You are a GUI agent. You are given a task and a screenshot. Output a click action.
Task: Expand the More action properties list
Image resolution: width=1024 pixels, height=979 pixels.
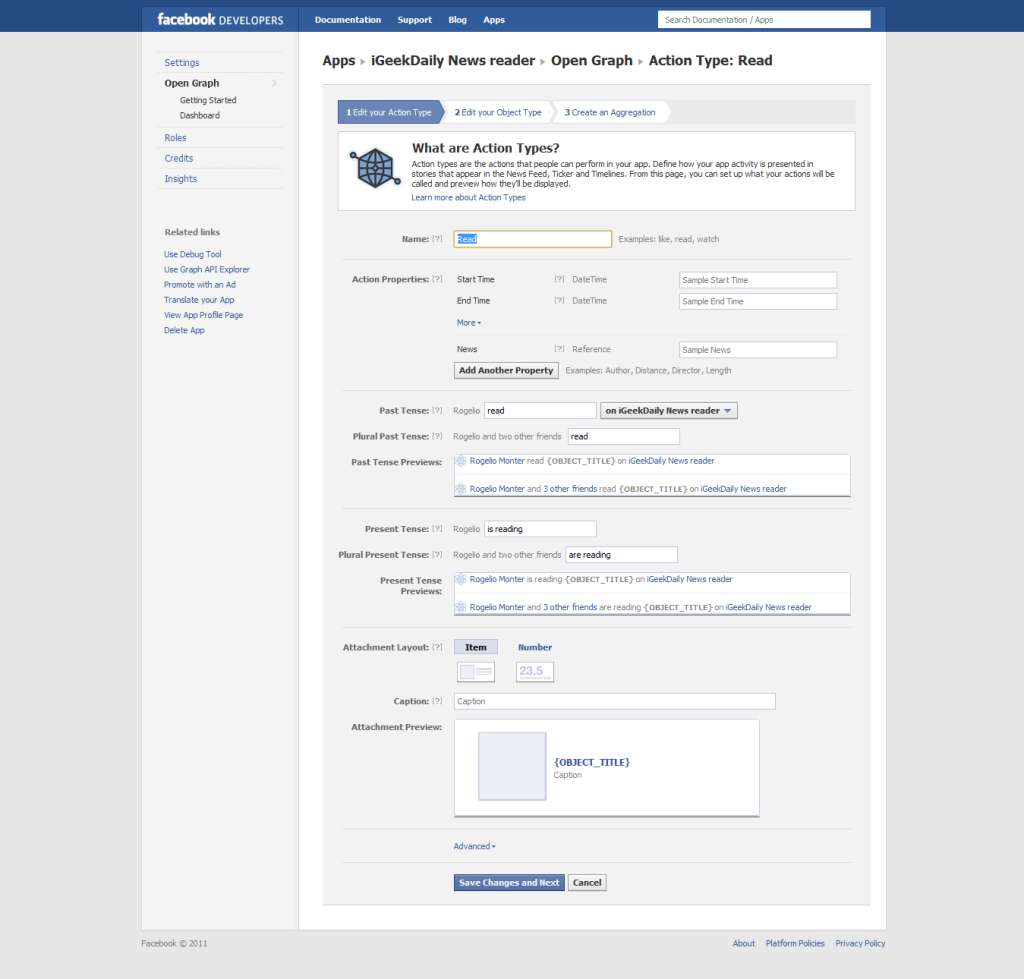468,323
